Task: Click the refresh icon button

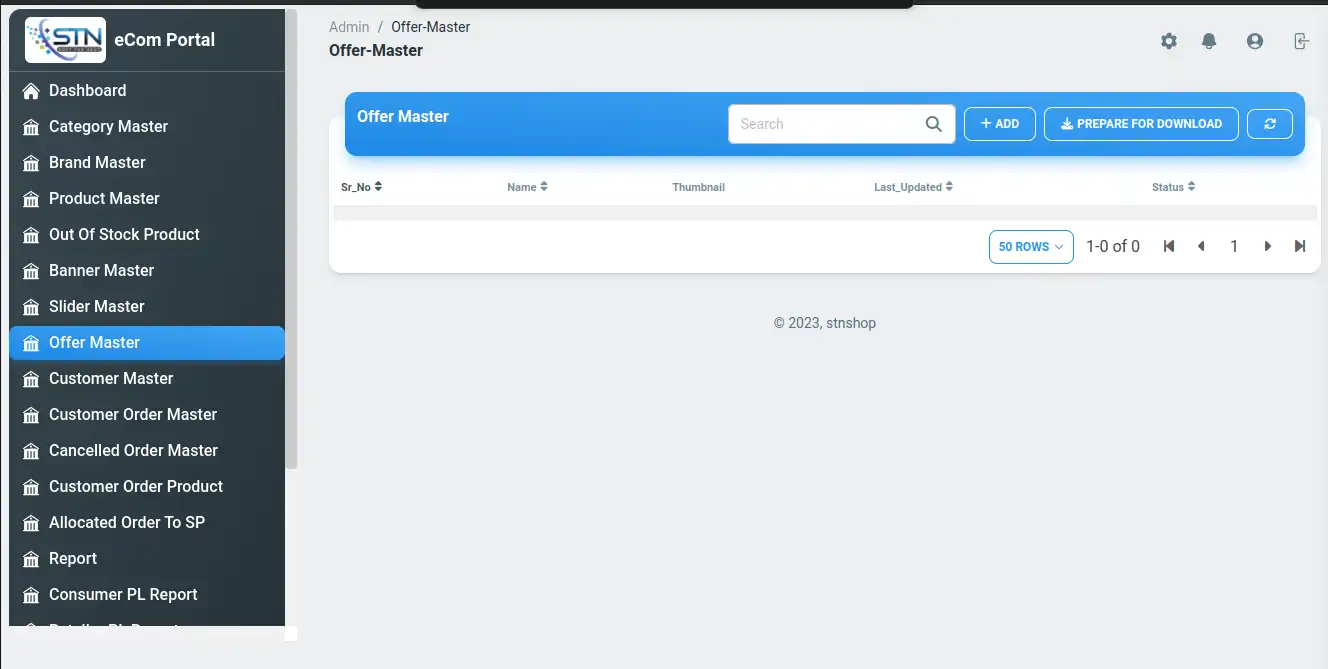Action: pyautogui.click(x=1270, y=124)
